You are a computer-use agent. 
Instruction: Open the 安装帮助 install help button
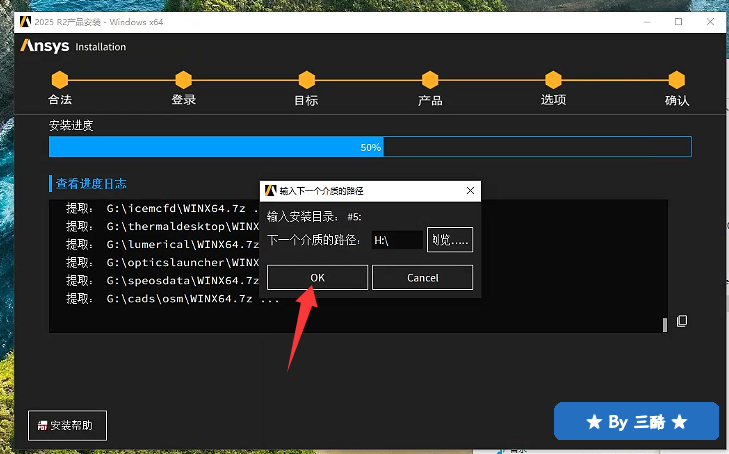coord(67,425)
